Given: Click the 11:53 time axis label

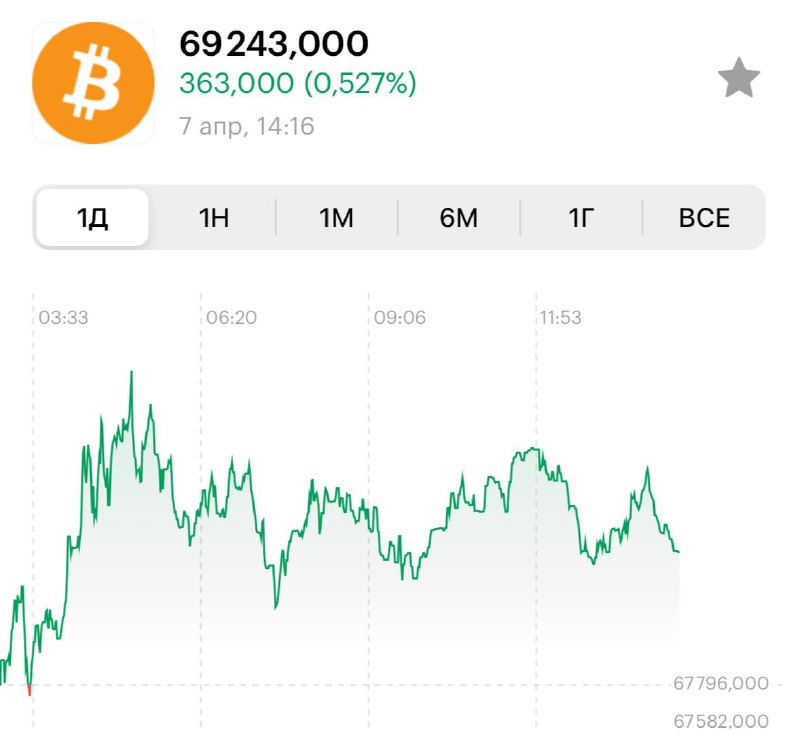Looking at the screenshot, I should coord(561,317).
